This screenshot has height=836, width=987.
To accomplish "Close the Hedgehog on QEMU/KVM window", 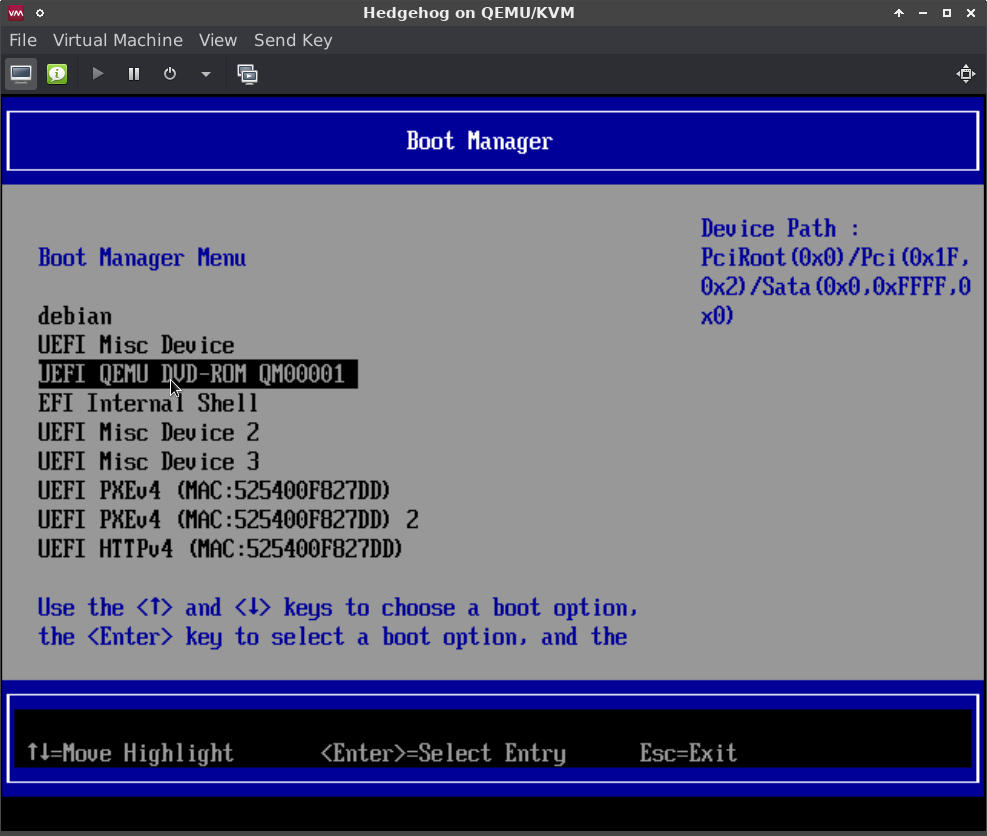I will [x=971, y=13].
